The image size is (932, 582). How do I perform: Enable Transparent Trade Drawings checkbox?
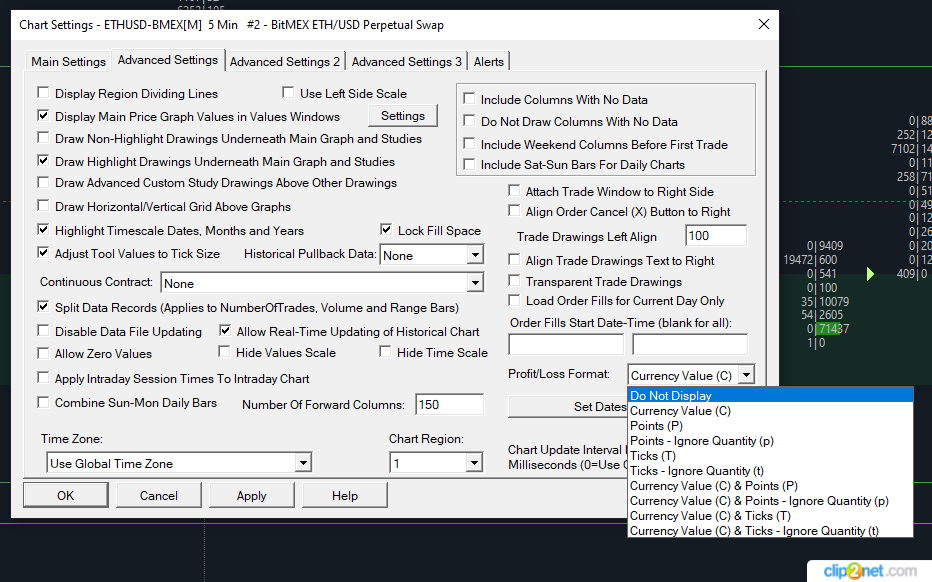tap(514, 281)
